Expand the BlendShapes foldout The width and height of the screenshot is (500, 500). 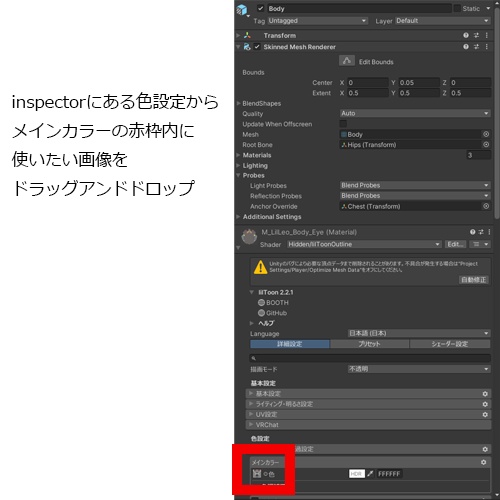click(x=238, y=103)
